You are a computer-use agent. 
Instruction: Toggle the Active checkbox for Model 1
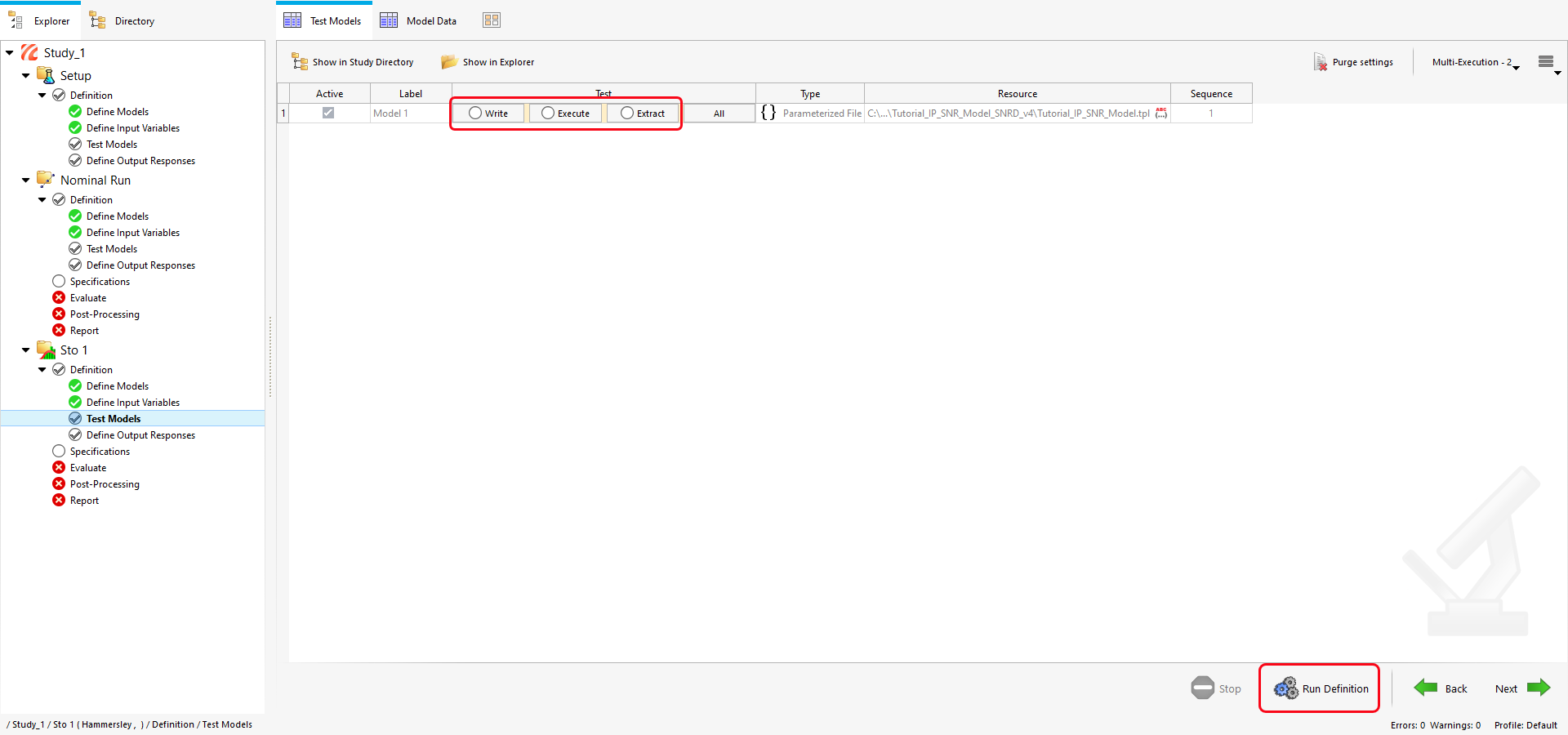(x=328, y=113)
